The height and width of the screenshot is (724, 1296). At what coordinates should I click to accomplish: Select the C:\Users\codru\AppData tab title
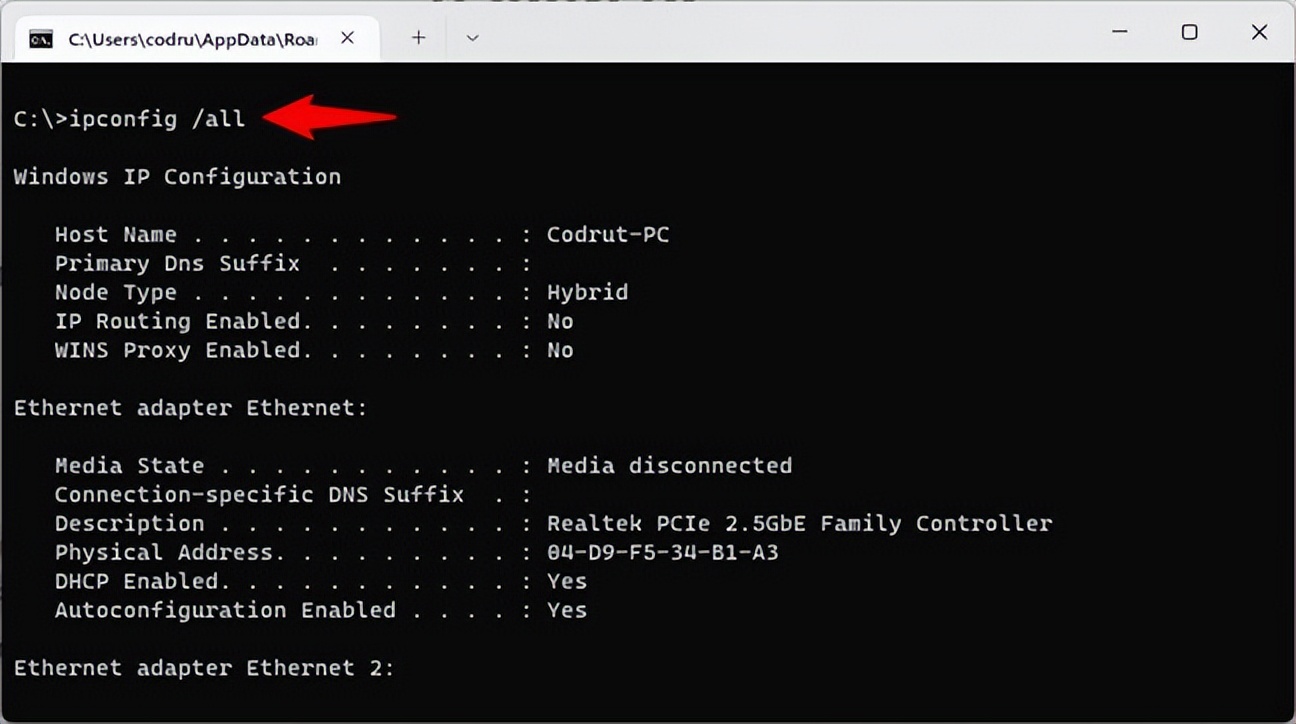(192, 39)
